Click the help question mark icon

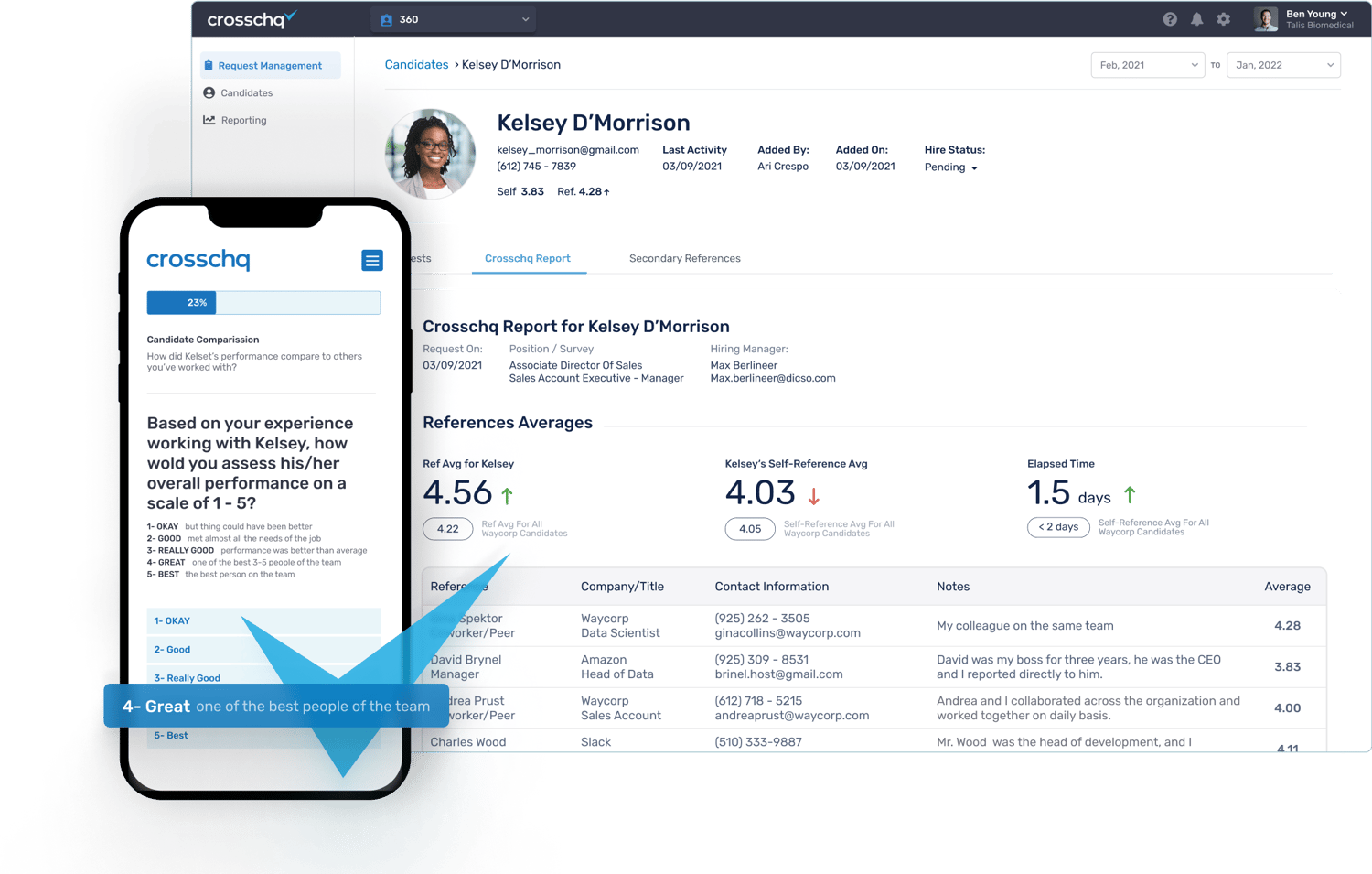coord(1169,18)
